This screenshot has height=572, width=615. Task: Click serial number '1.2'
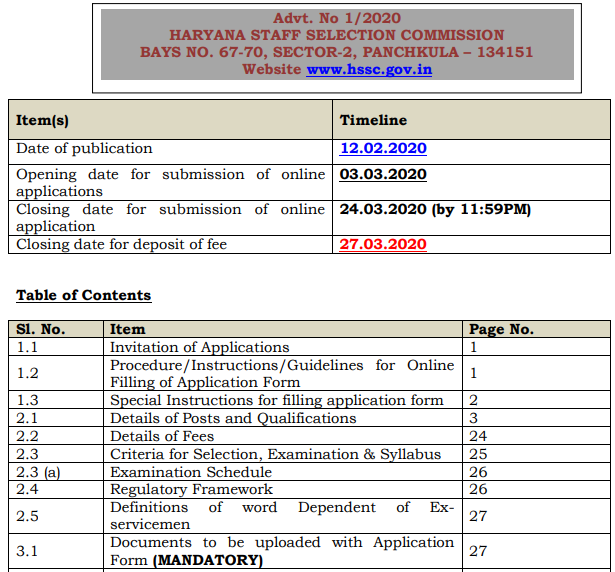point(27,373)
